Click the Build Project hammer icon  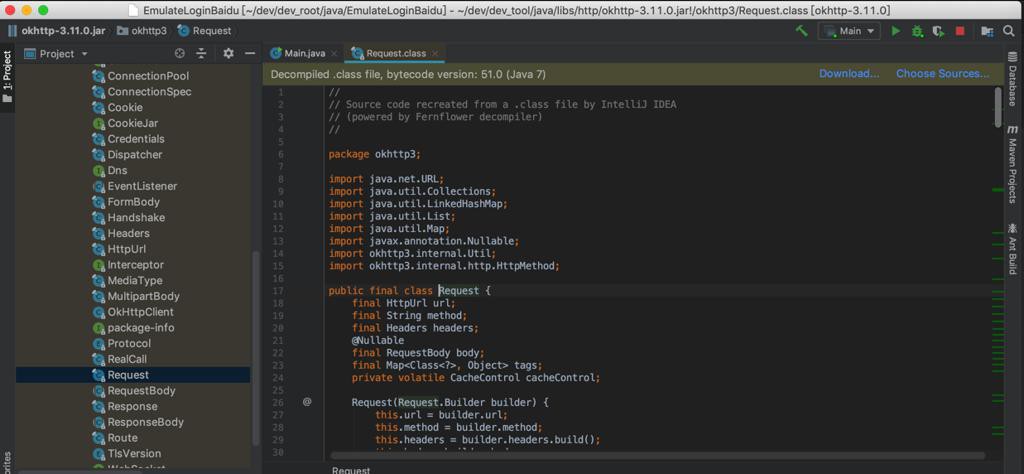click(x=801, y=31)
